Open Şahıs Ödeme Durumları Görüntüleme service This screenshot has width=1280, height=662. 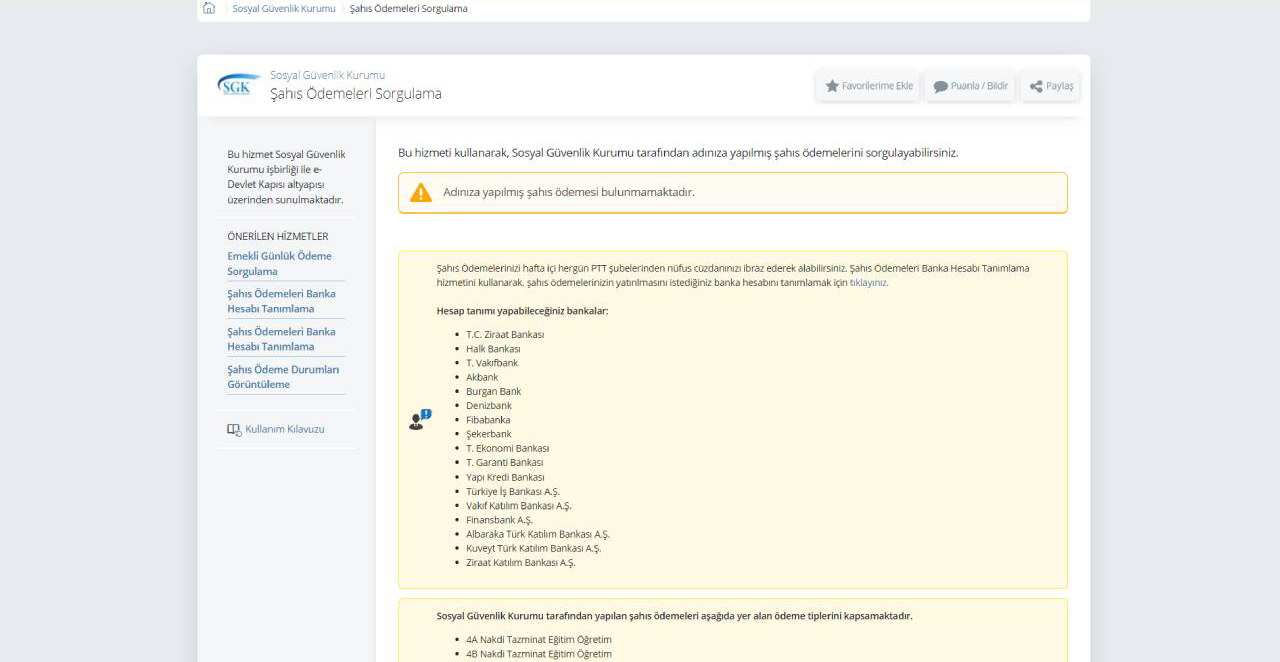point(283,377)
